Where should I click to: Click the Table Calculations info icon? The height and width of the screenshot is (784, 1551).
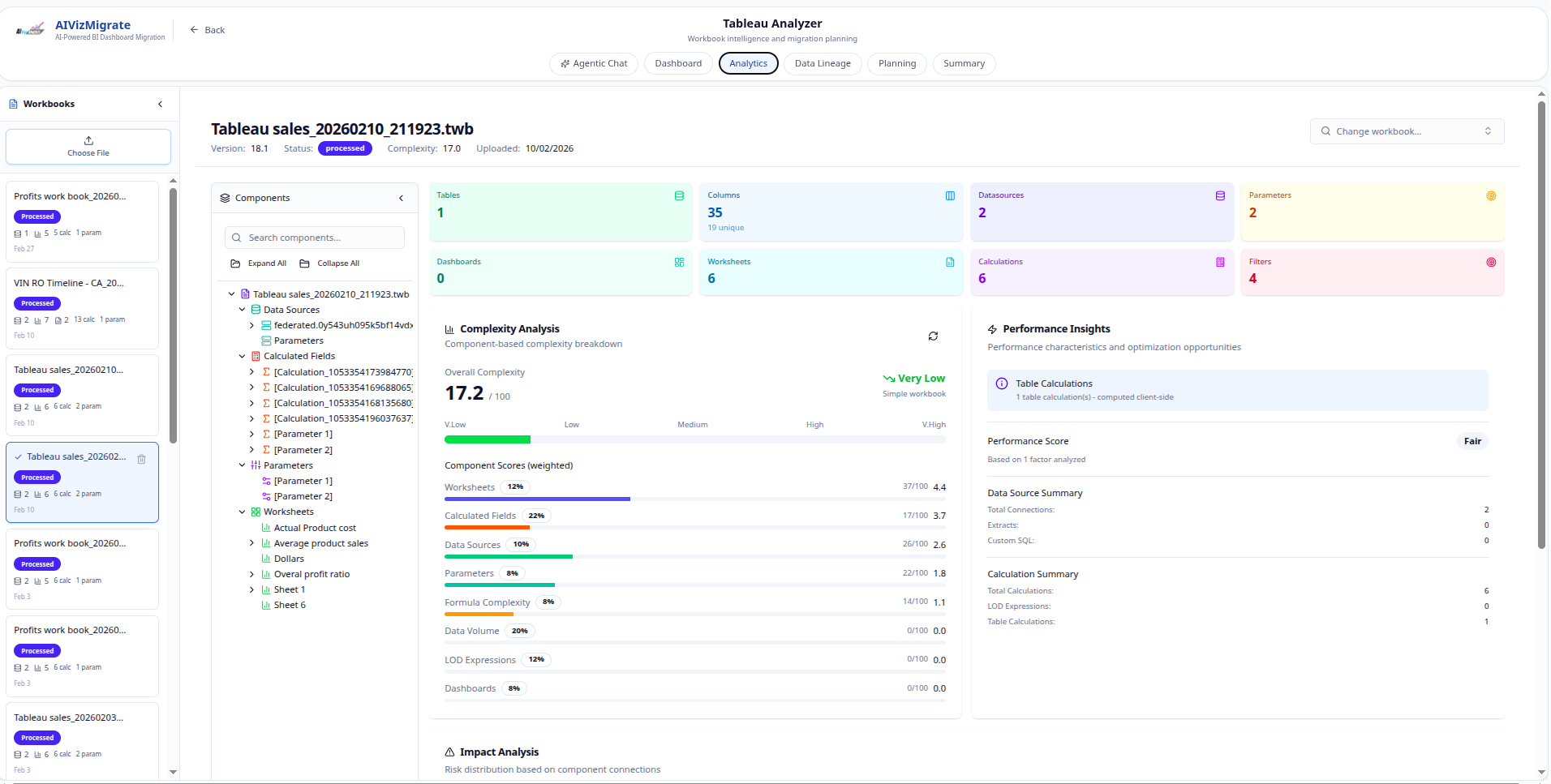(x=1002, y=383)
